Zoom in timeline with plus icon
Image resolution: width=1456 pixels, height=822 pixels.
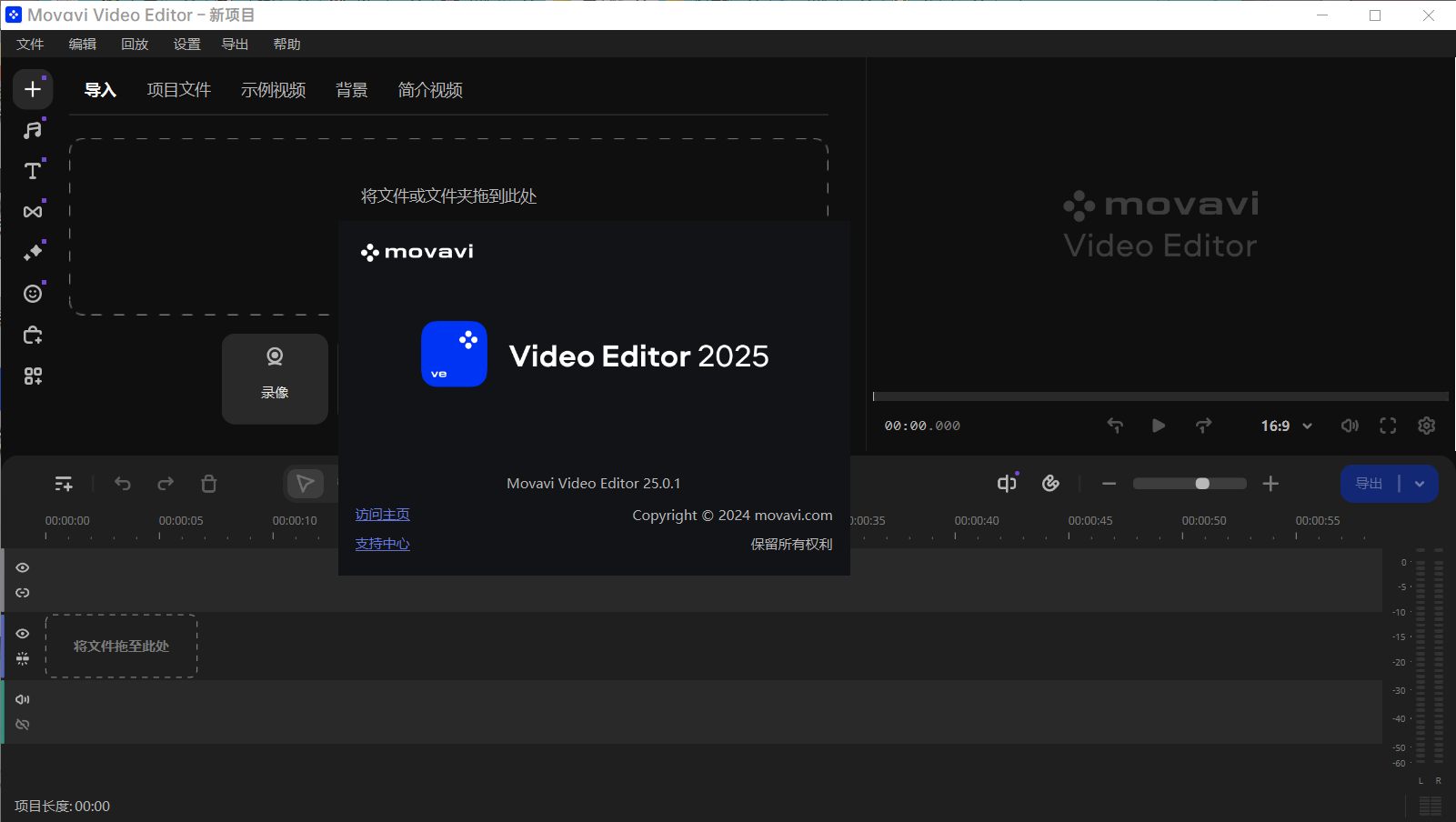tap(1271, 484)
